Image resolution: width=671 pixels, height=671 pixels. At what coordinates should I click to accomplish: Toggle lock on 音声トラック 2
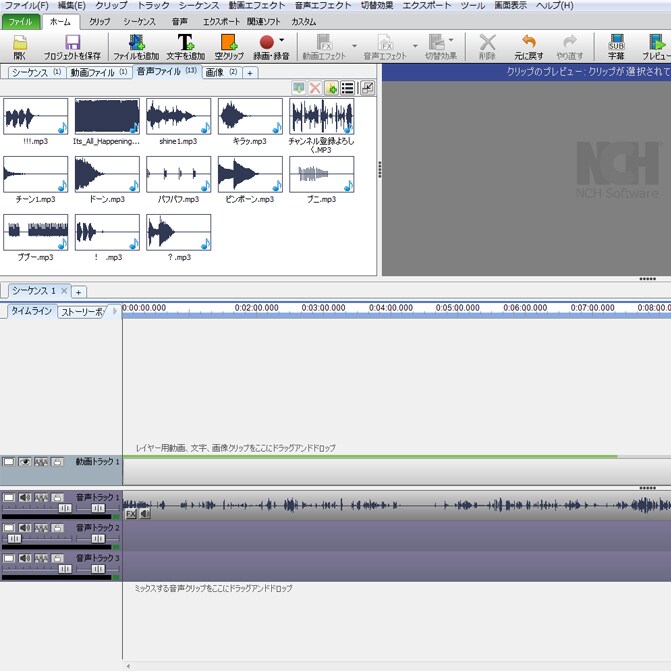coord(57,528)
